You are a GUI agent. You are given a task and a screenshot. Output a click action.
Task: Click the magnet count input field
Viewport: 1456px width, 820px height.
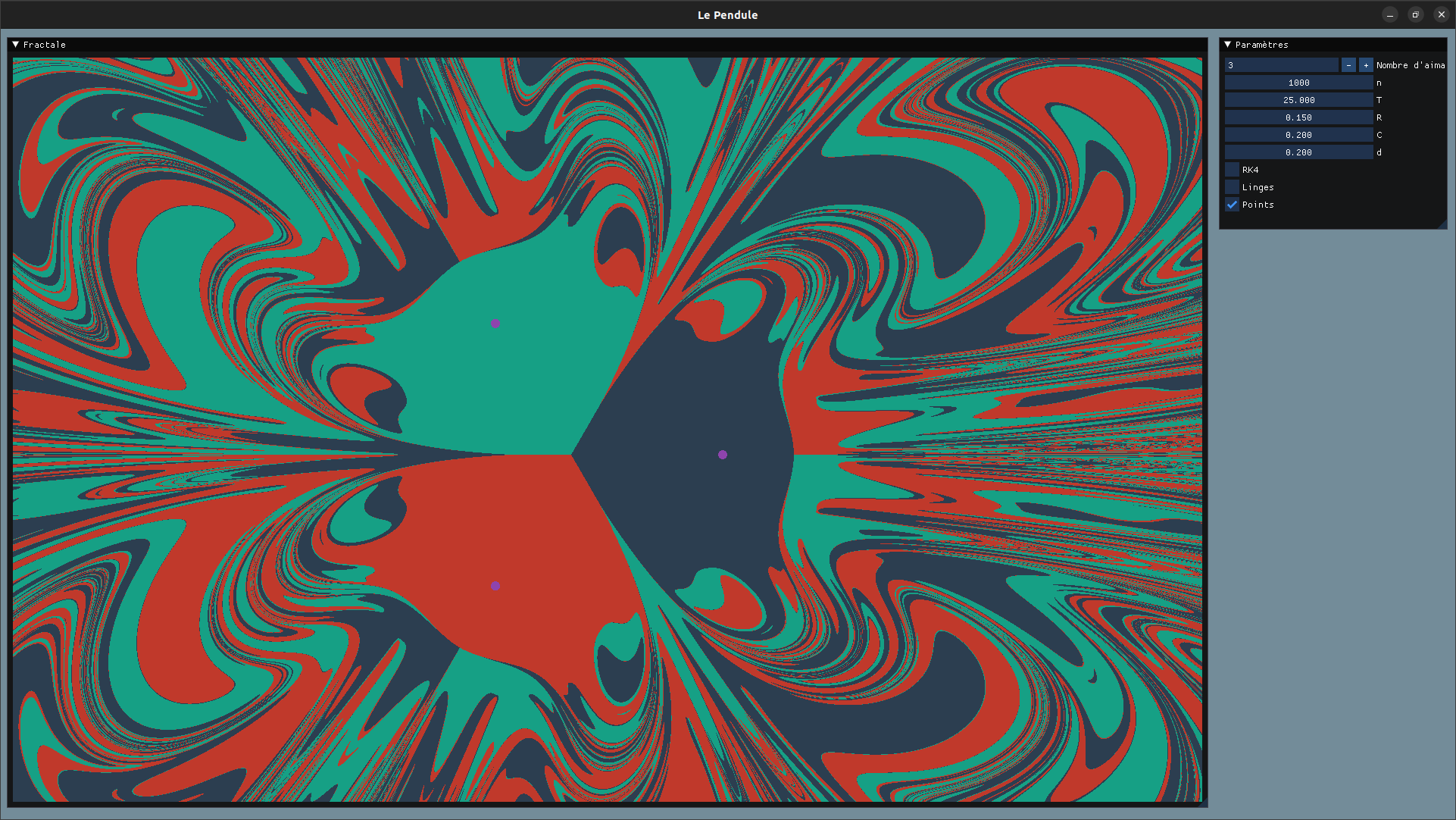coord(1281,65)
